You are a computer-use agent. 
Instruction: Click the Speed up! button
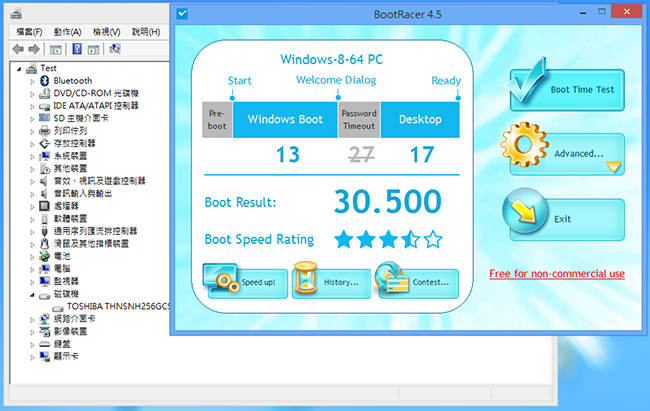tap(247, 283)
